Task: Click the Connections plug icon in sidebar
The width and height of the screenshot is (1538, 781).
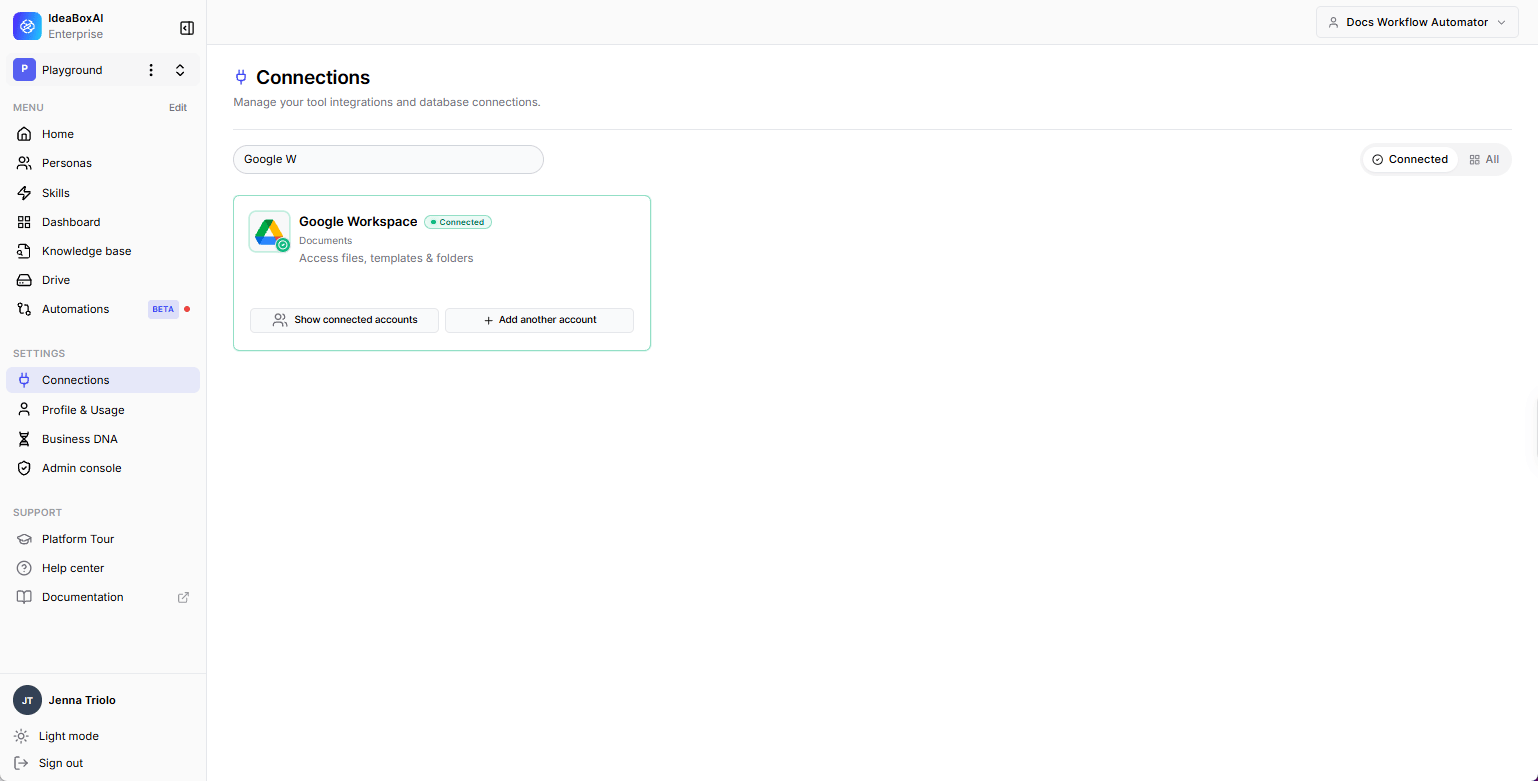Action: (24, 380)
